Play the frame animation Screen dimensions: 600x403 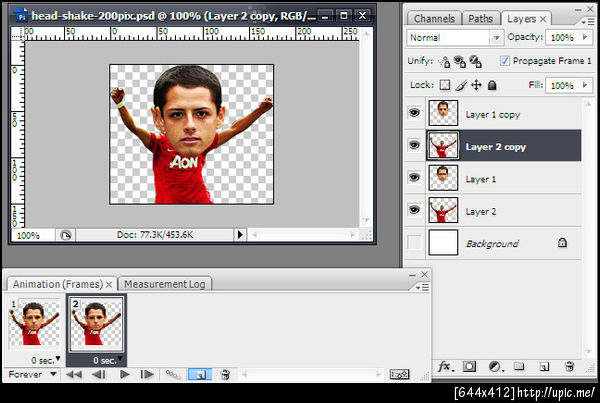tap(125, 374)
